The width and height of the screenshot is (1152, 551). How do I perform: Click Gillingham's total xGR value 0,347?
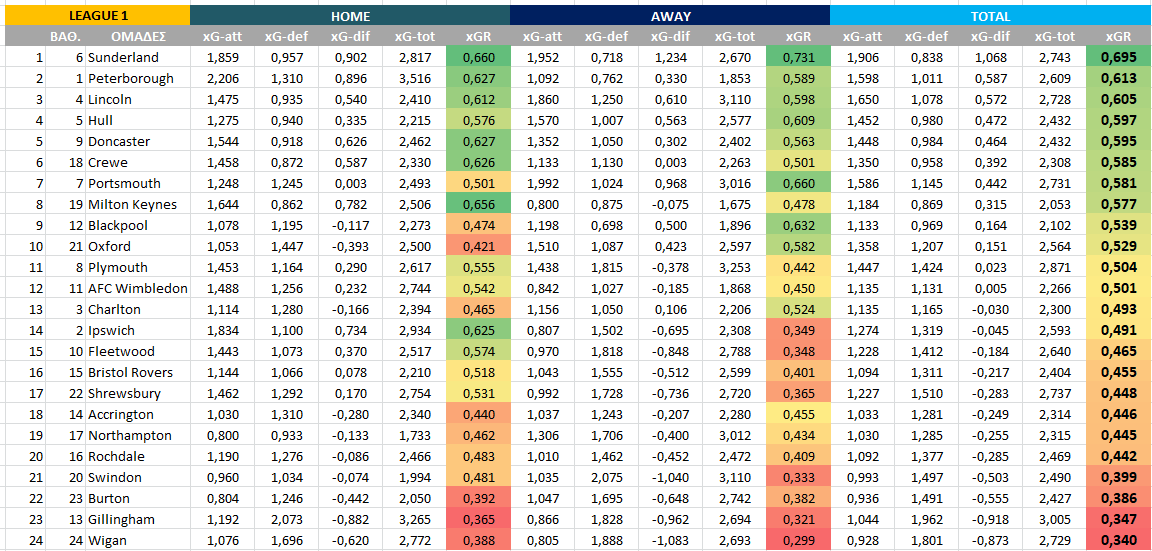pos(1118,519)
